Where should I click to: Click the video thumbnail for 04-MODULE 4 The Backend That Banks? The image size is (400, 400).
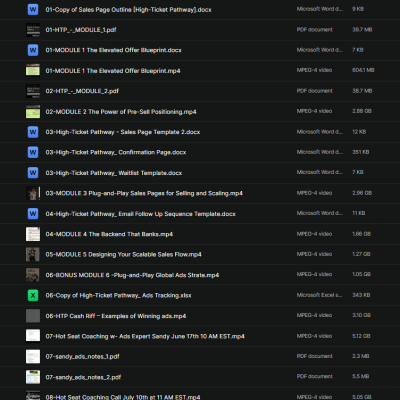pyautogui.click(x=33, y=234)
